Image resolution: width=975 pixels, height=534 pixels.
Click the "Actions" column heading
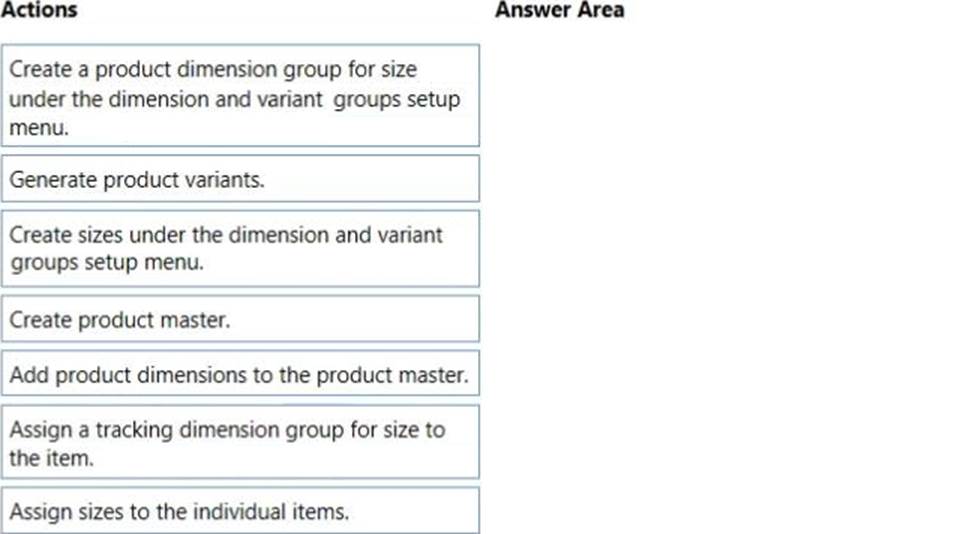coord(39,11)
